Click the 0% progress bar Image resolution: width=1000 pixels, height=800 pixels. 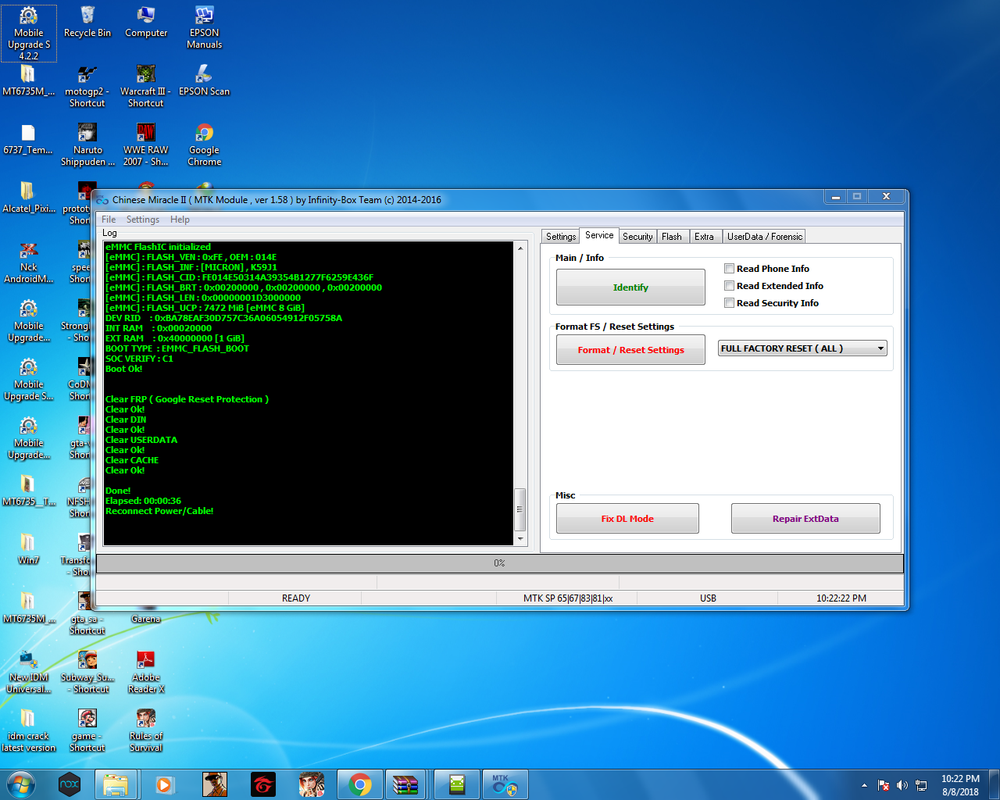pyautogui.click(x=499, y=563)
